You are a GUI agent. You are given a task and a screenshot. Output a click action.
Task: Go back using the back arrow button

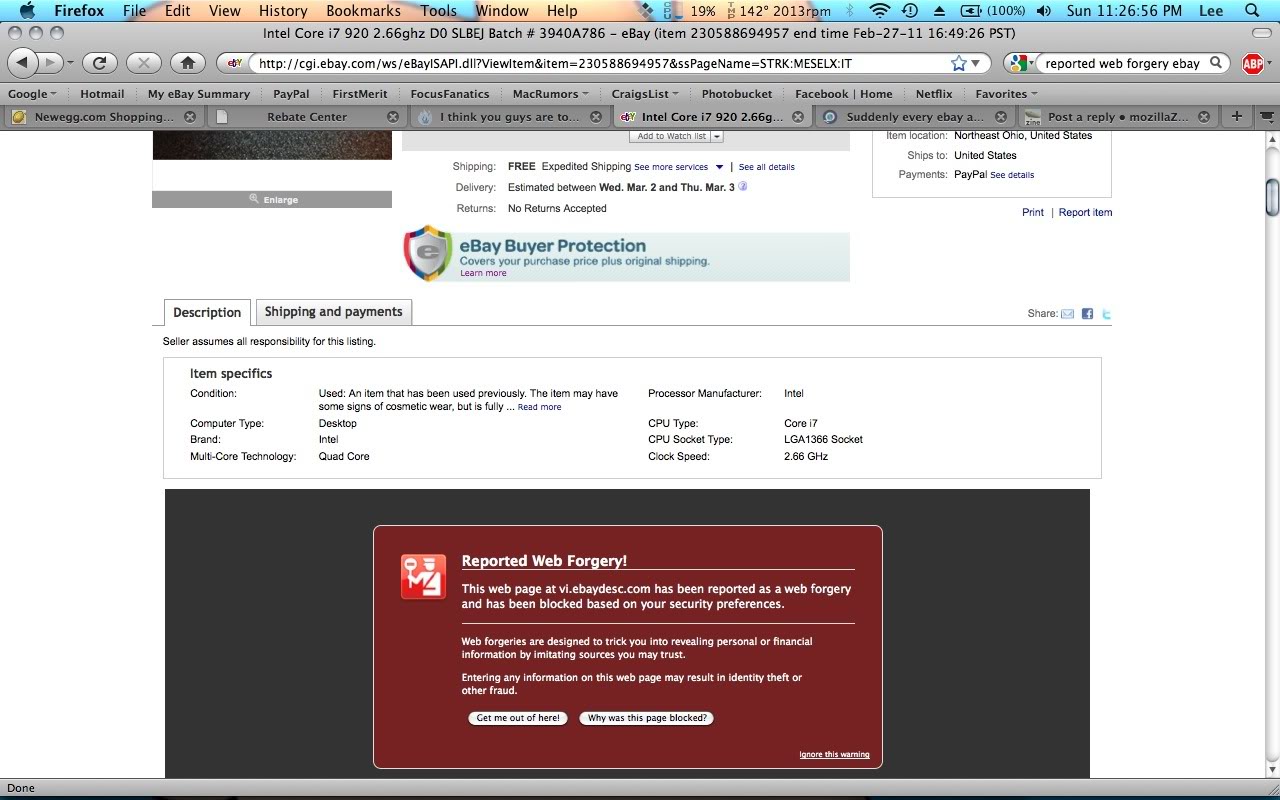tap(22, 63)
